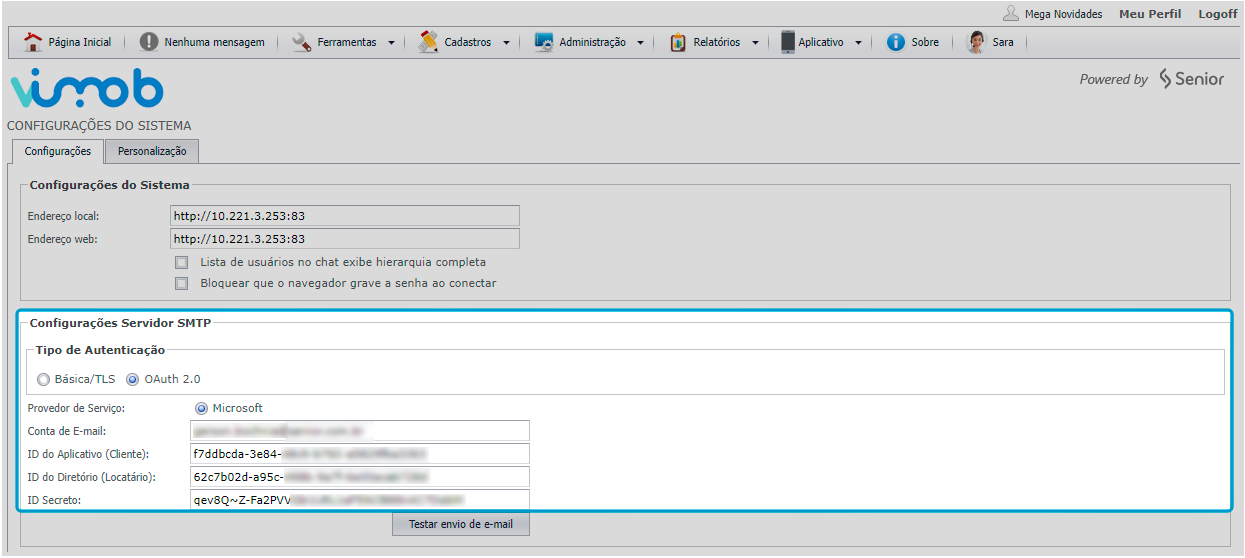1245x558 pixels.
Task: Click the Administração monitor icon
Action: (544, 42)
